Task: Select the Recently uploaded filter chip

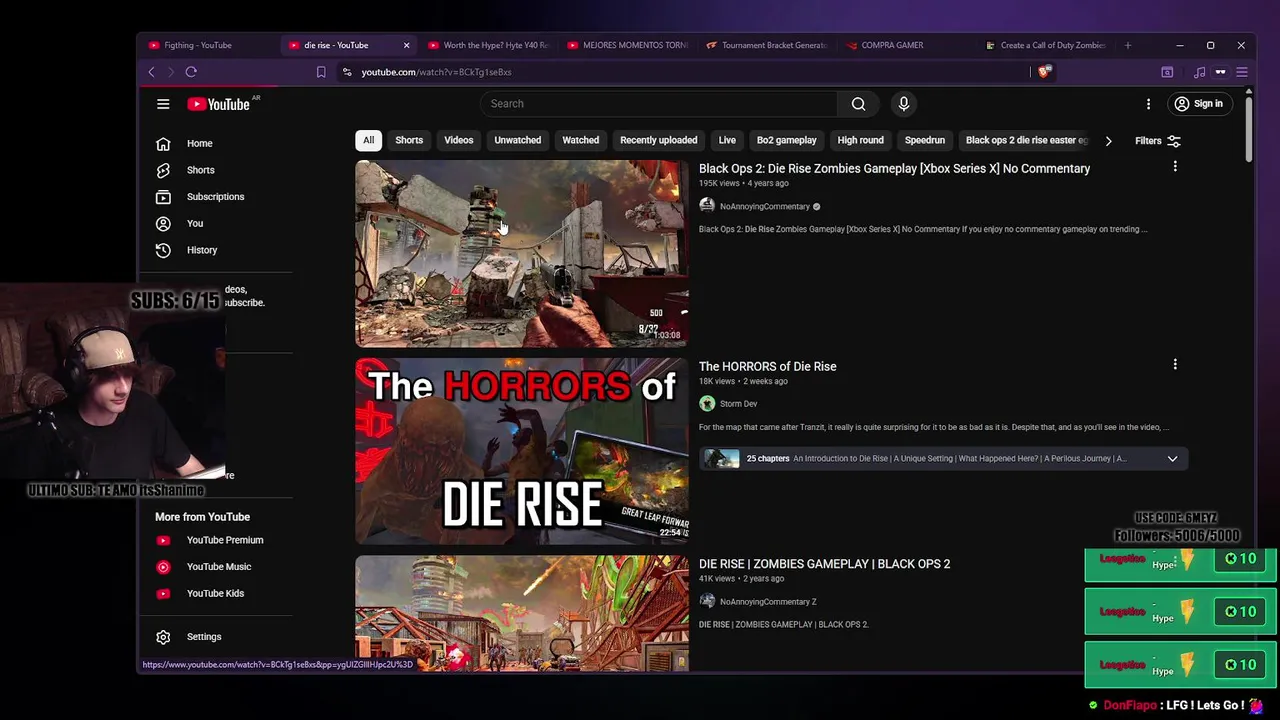Action: (658, 141)
